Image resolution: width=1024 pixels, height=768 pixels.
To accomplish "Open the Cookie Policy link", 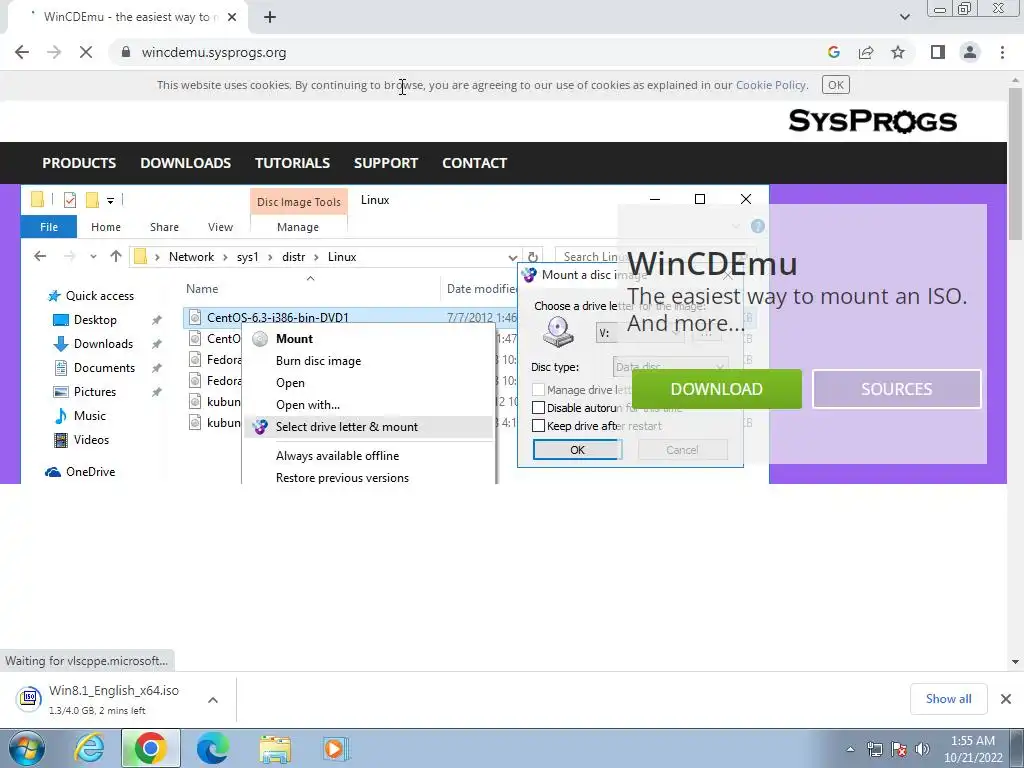I will tap(771, 85).
